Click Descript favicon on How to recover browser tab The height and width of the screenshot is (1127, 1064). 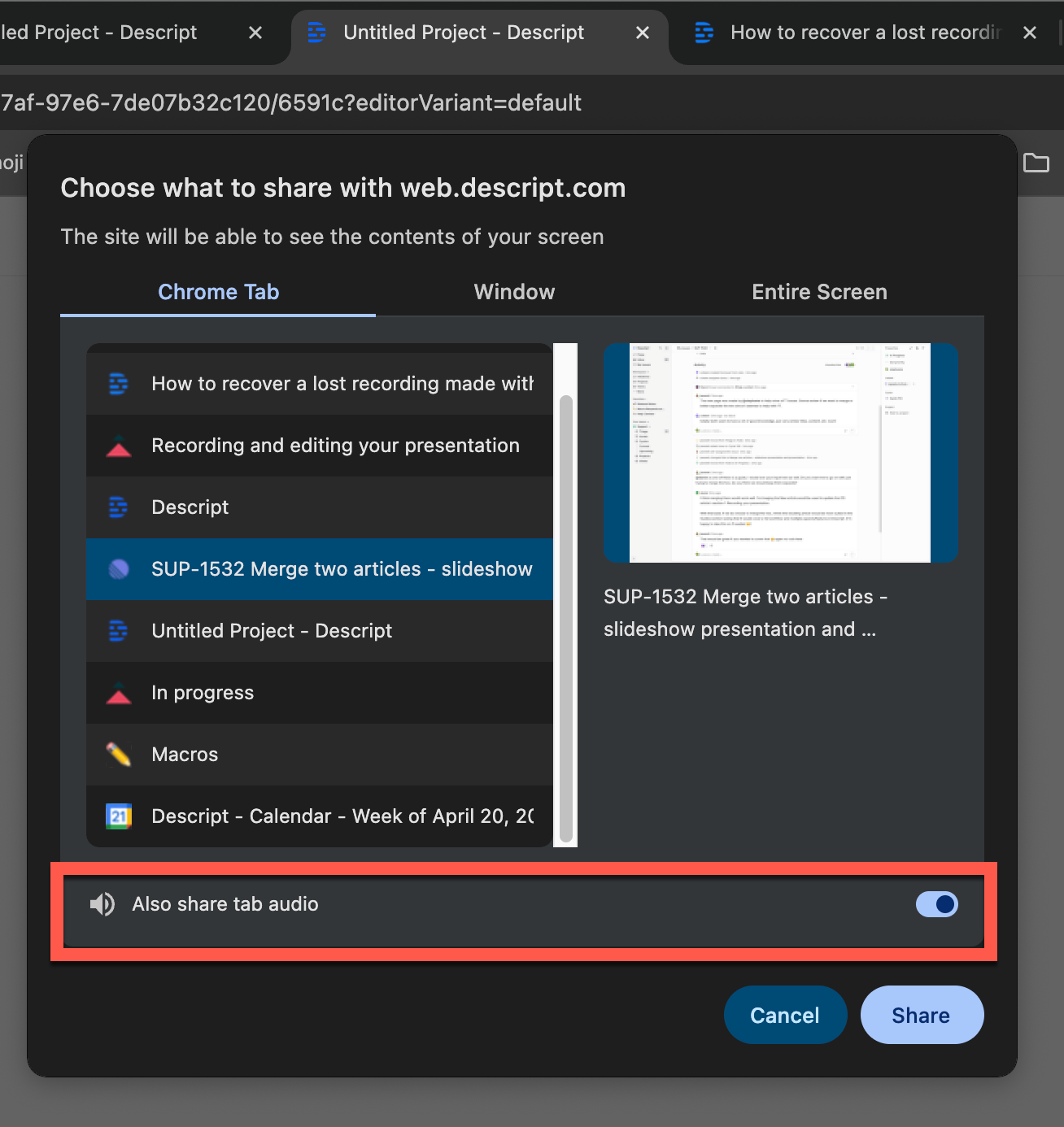pyautogui.click(x=704, y=33)
